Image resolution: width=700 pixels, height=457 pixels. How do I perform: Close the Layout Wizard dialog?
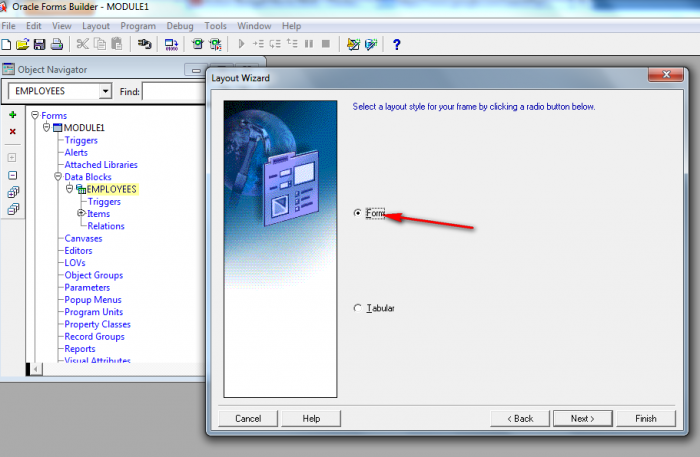pyautogui.click(x=666, y=75)
